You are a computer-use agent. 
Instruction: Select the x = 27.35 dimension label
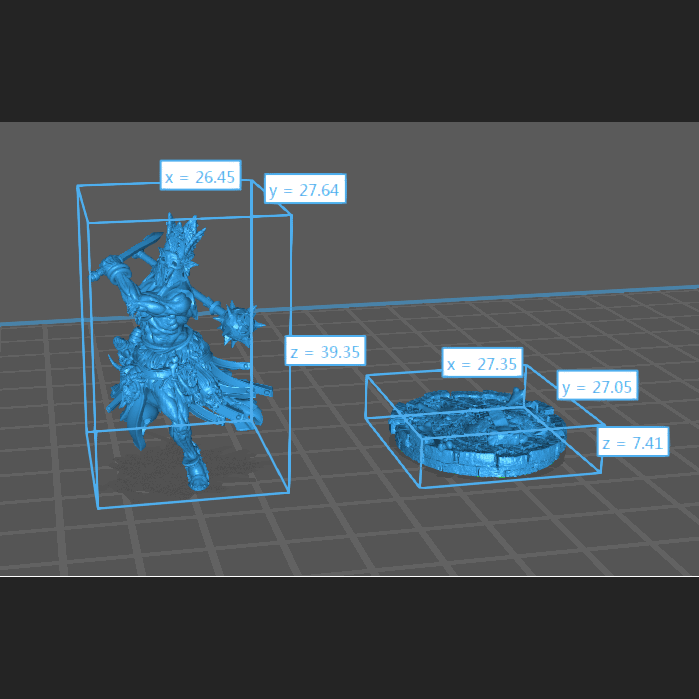[482, 364]
